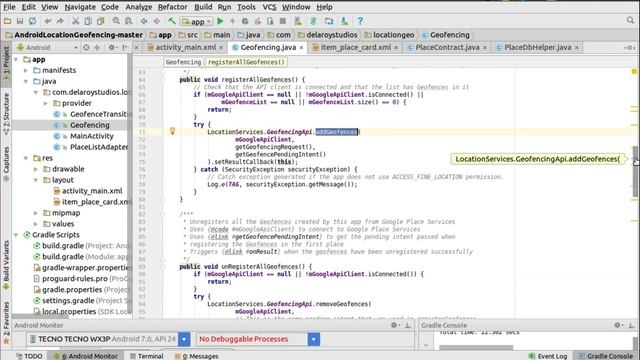Open the VCS menu
This screenshot has width=640, height=360.
269,7
